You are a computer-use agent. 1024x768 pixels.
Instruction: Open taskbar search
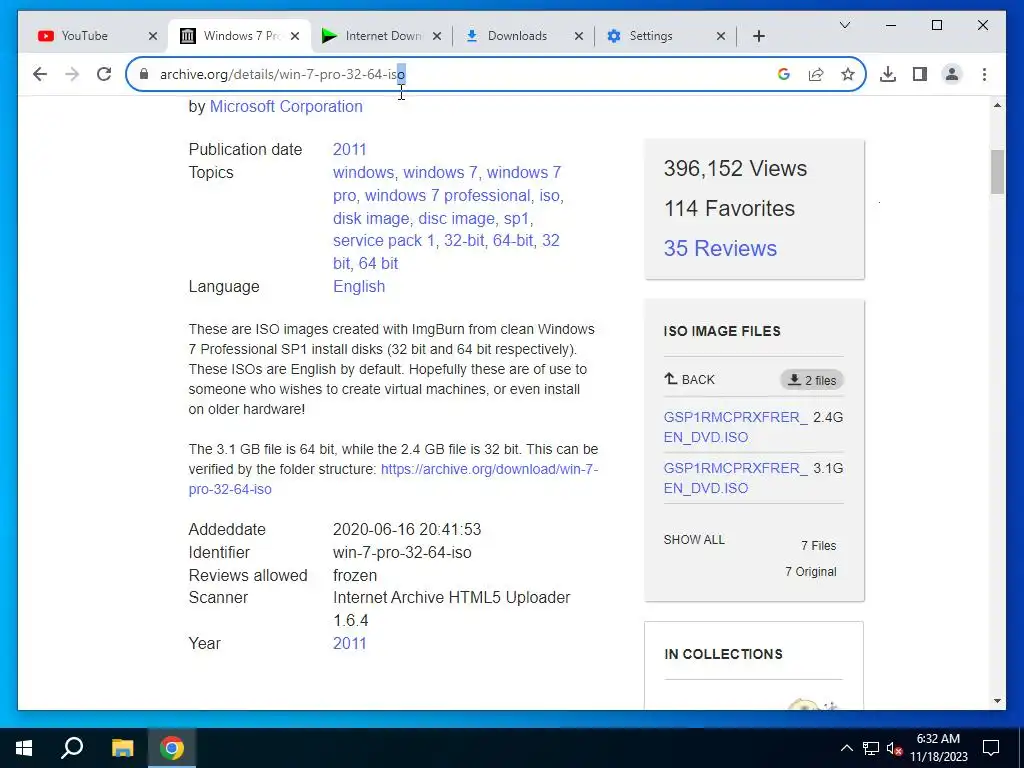coord(72,748)
